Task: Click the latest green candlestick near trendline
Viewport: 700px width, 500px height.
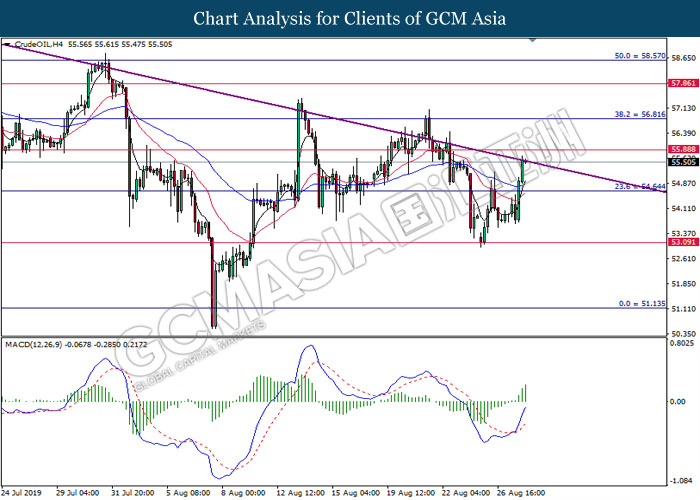Action: pyautogui.click(x=523, y=171)
